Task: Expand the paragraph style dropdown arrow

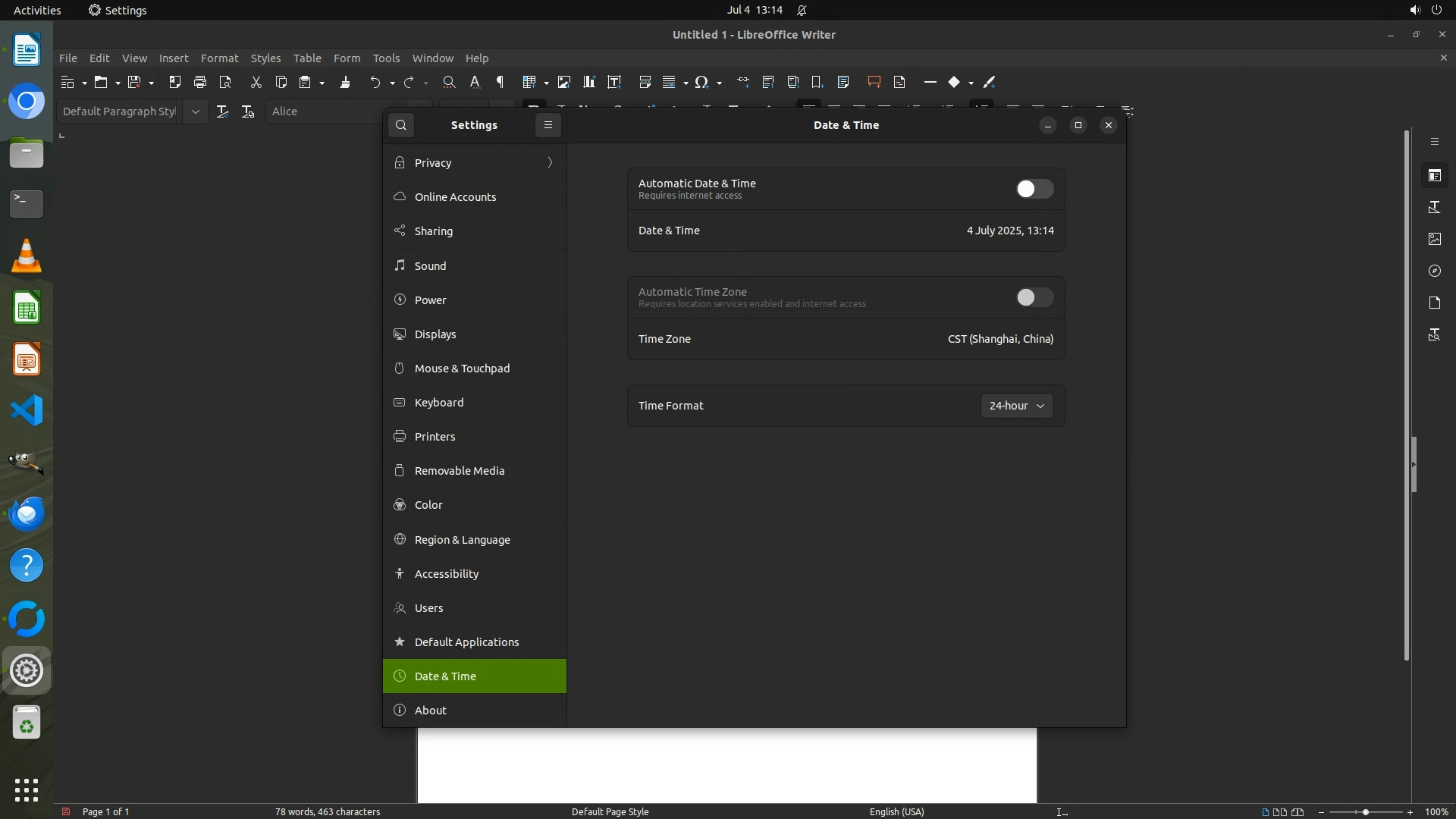Action: coord(195,111)
